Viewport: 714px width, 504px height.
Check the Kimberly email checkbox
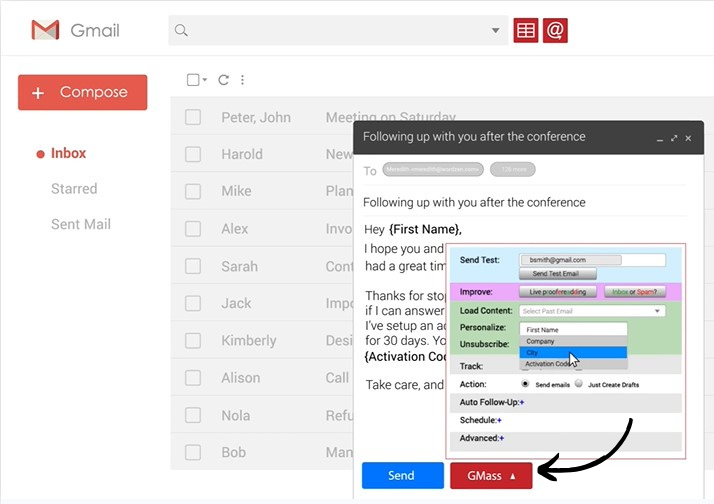coord(193,341)
